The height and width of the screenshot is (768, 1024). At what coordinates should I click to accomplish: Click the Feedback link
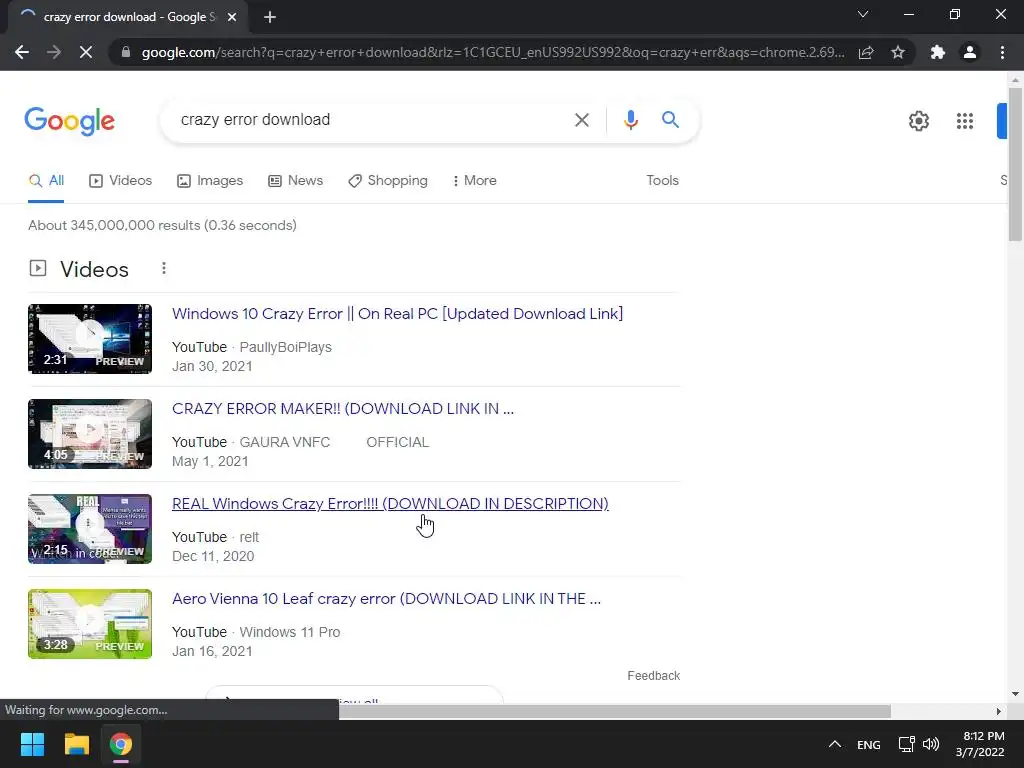click(x=654, y=676)
